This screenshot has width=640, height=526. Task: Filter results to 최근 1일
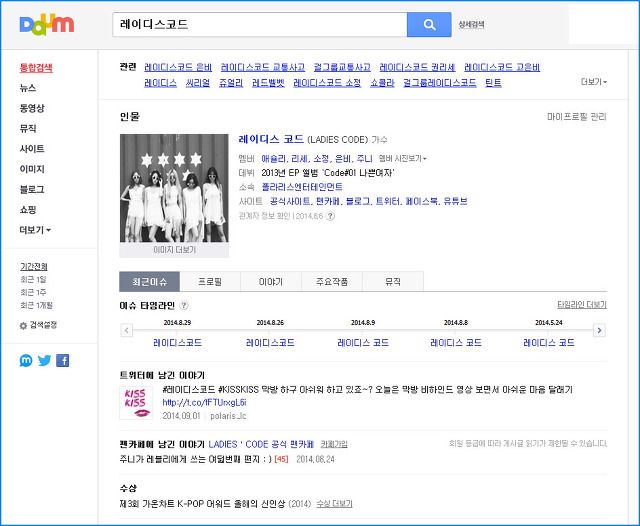coord(33,280)
